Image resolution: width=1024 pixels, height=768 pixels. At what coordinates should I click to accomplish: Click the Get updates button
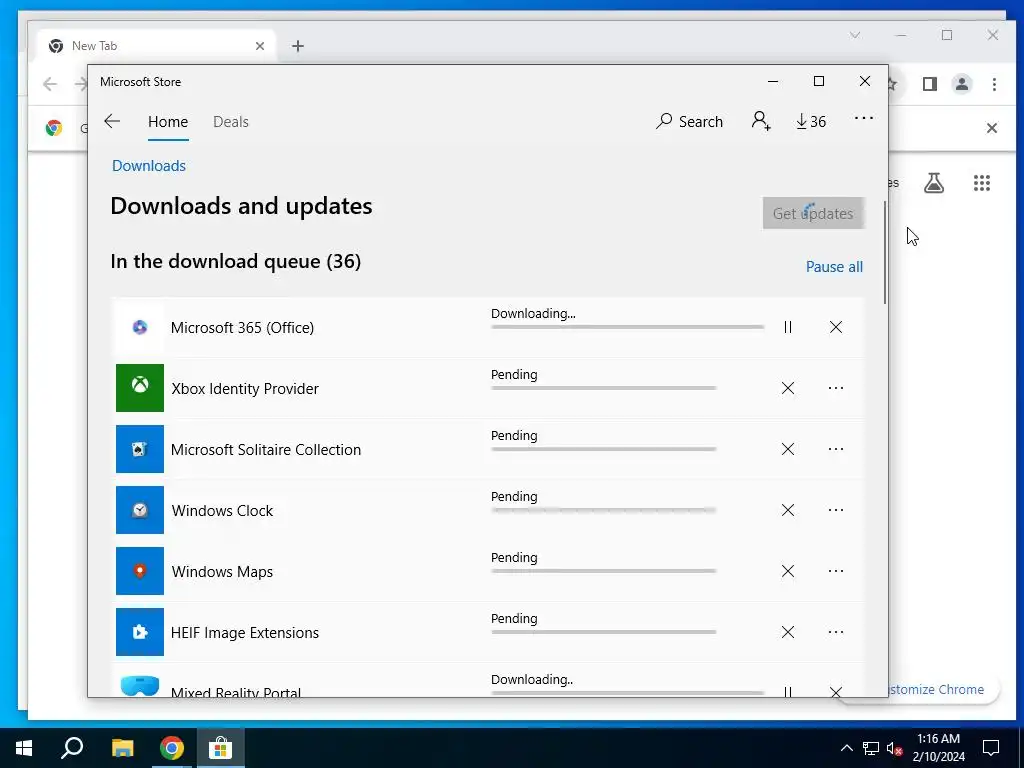coord(813,214)
